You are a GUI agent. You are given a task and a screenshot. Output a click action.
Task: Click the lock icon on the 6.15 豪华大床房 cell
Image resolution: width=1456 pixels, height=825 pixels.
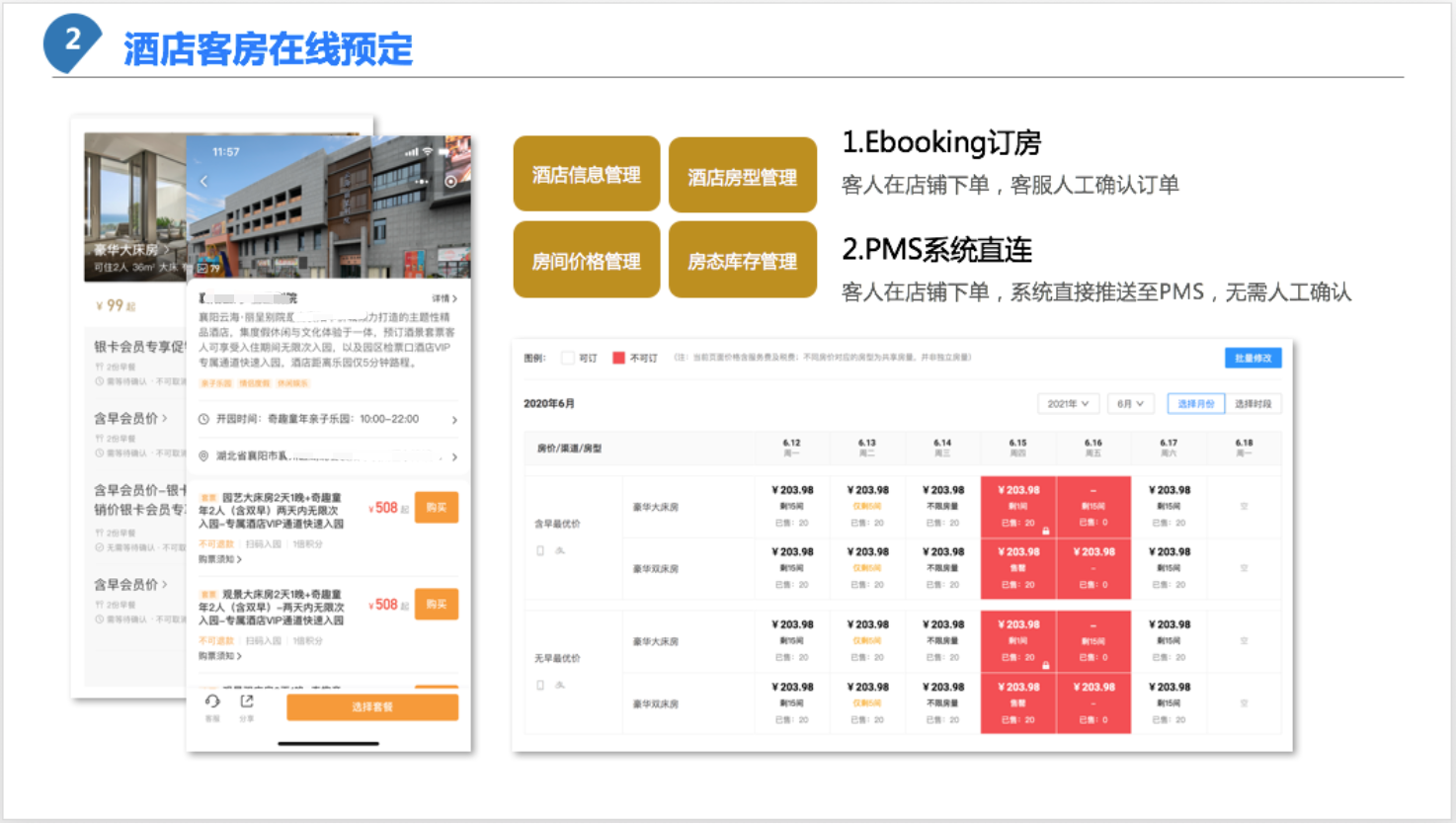(x=1045, y=531)
